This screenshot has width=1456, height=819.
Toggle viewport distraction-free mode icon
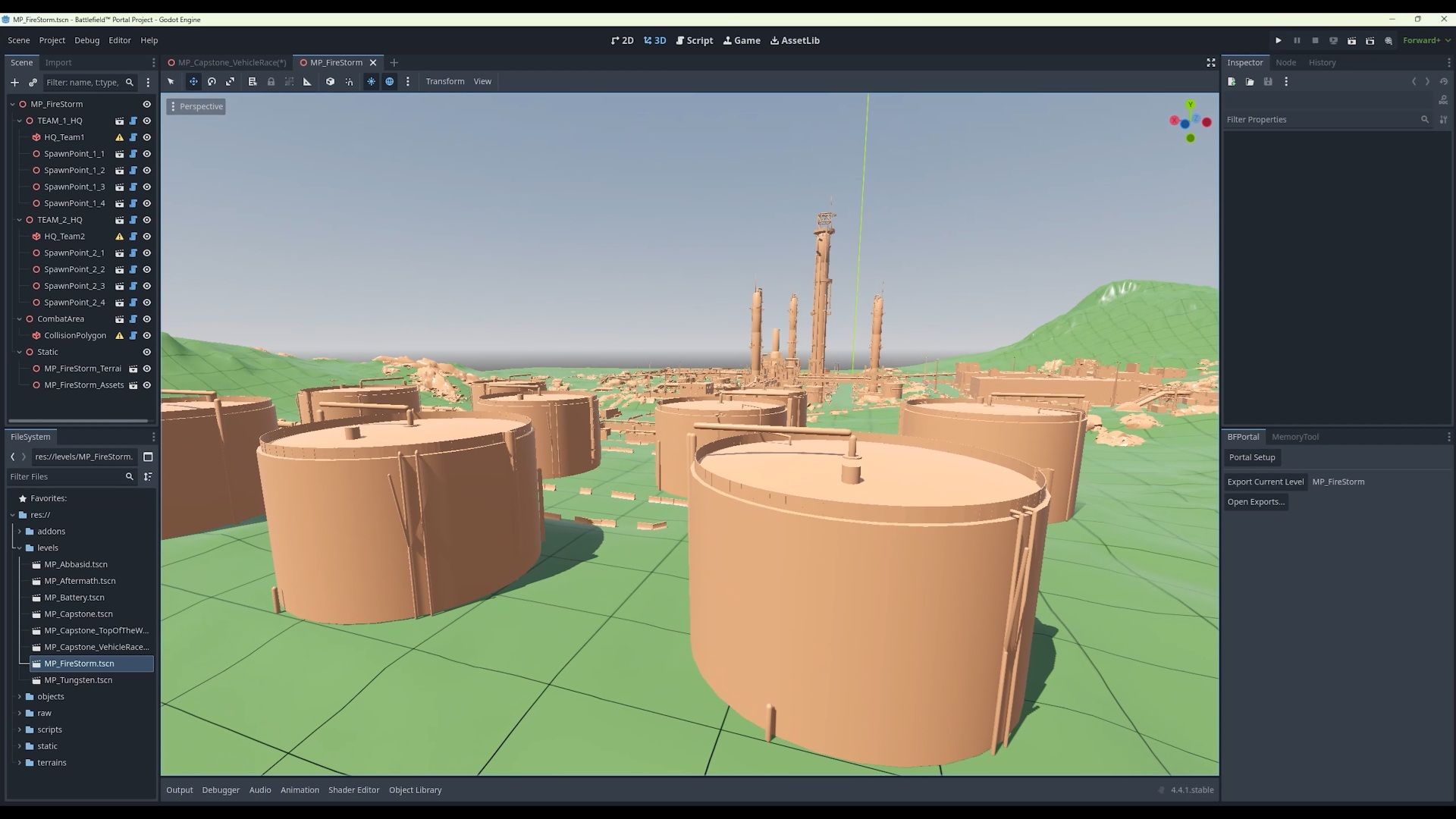pyautogui.click(x=1211, y=62)
